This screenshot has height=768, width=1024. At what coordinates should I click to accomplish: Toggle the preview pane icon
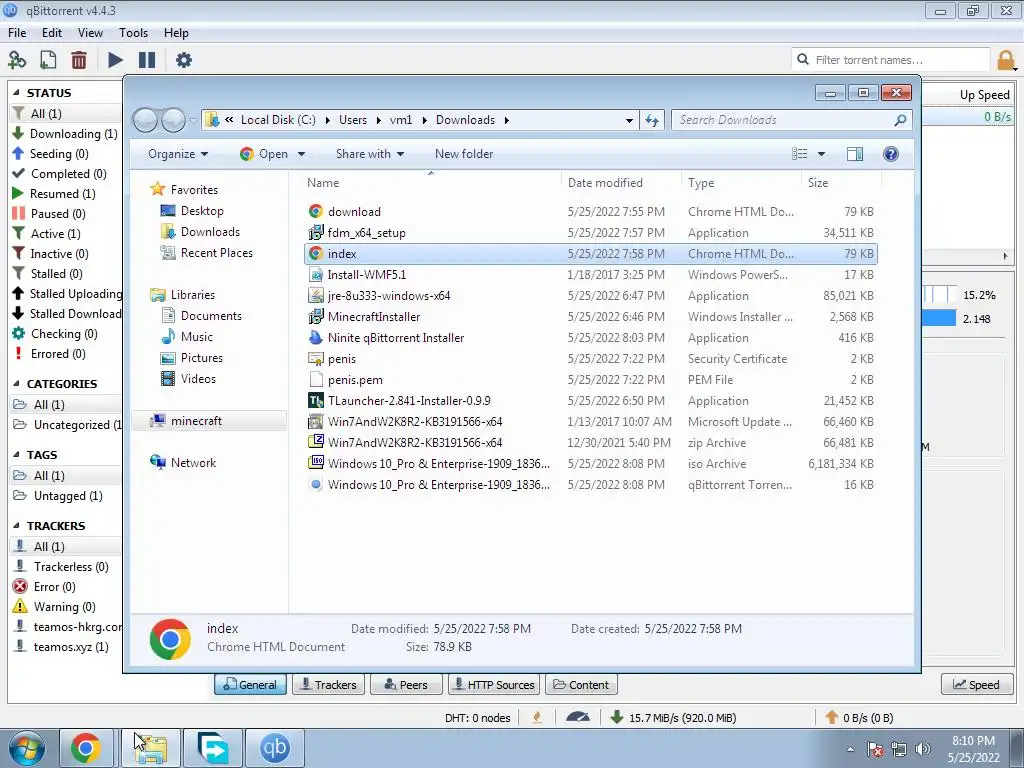pyautogui.click(x=854, y=153)
